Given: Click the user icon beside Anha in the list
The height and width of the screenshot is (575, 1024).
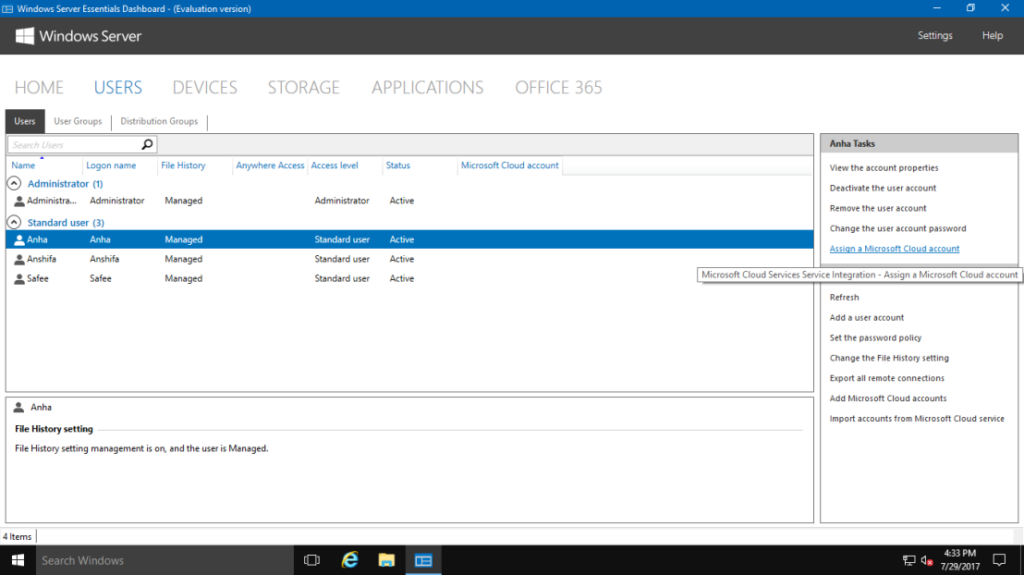Looking at the screenshot, I should click(19, 240).
